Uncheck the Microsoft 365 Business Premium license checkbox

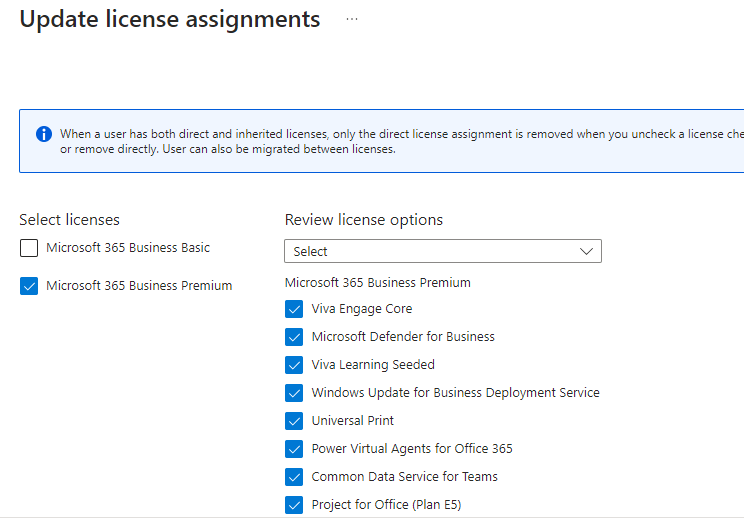[x=29, y=286]
